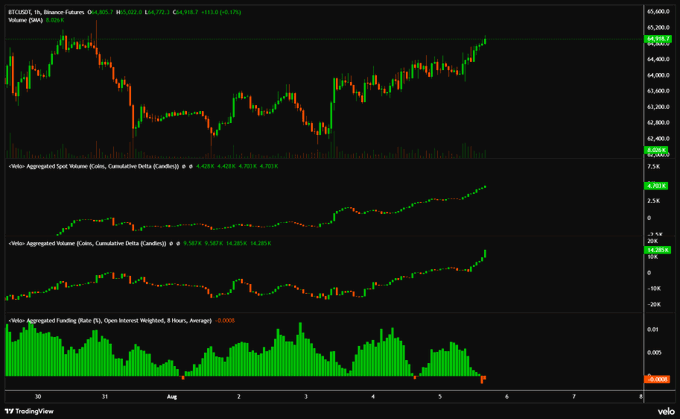Click the 62,800.0 price axis label
680x419 pixels.
tap(658, 123)
